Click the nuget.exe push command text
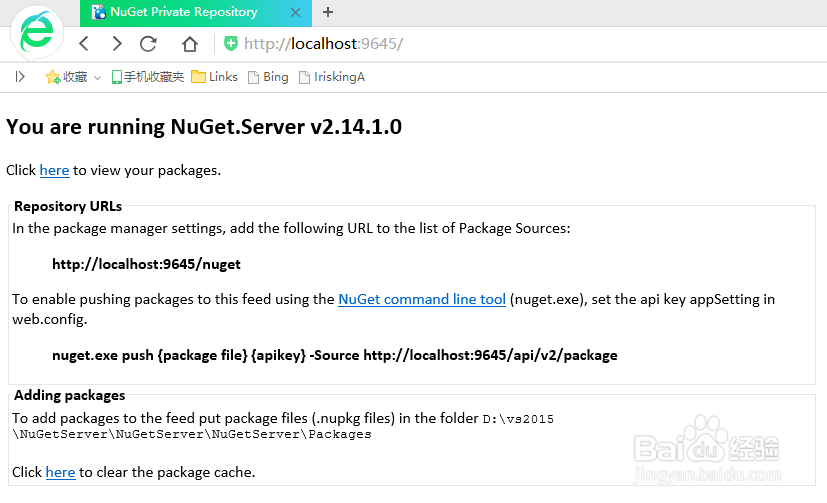Screen dimensions: 827x503 (x=334, y=355)
